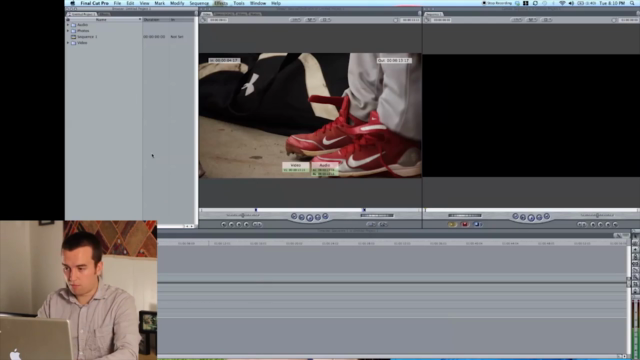640x360 pixels.
Task: Select Sequence 1 in the Browser
Action: click(x=84, y=37)
